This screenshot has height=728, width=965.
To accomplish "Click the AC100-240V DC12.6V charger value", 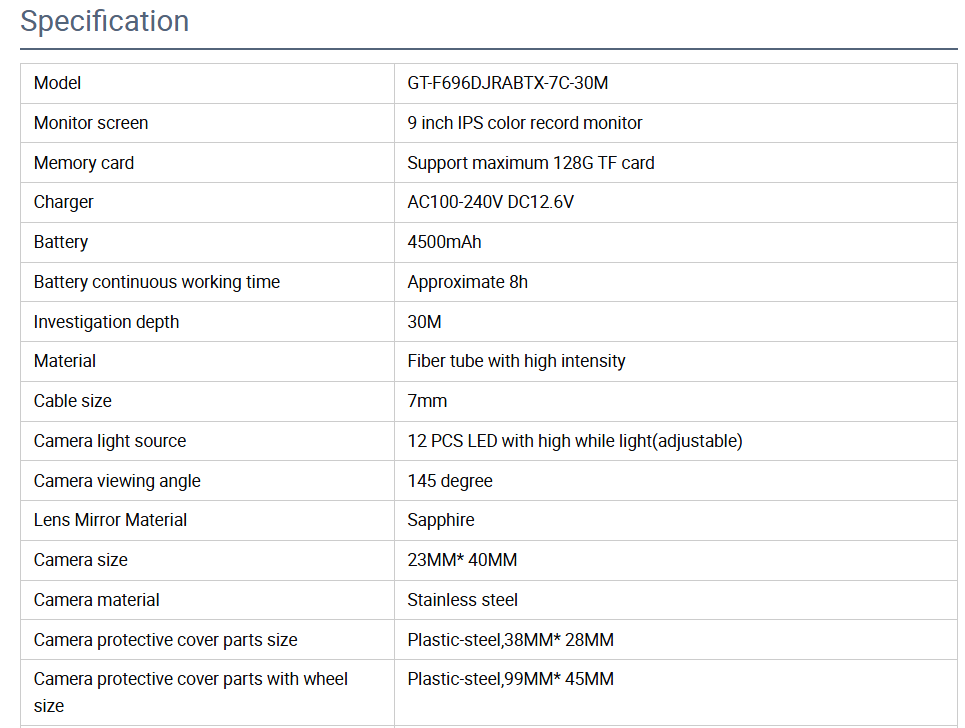I will [490, 202].
